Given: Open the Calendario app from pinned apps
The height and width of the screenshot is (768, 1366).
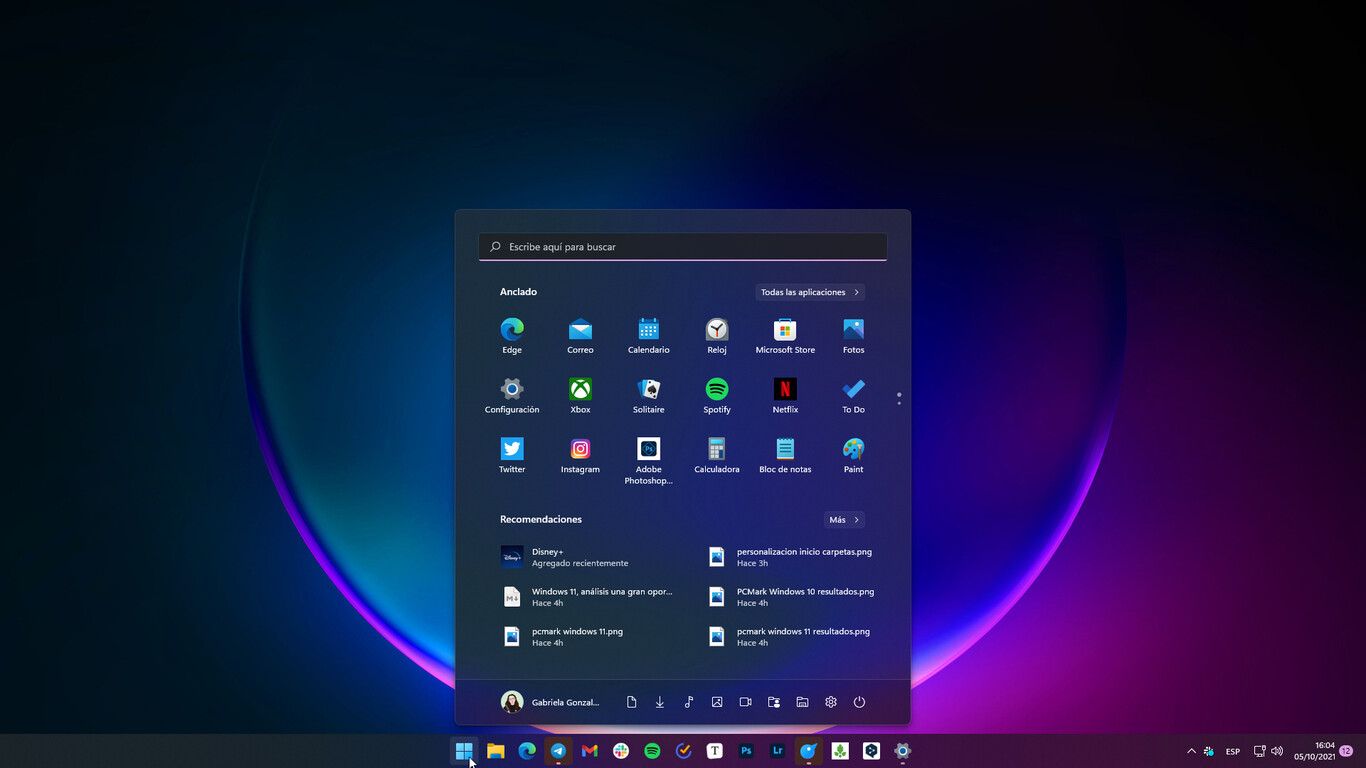Looking at the screenshot, I should click(x=648, y=330).
